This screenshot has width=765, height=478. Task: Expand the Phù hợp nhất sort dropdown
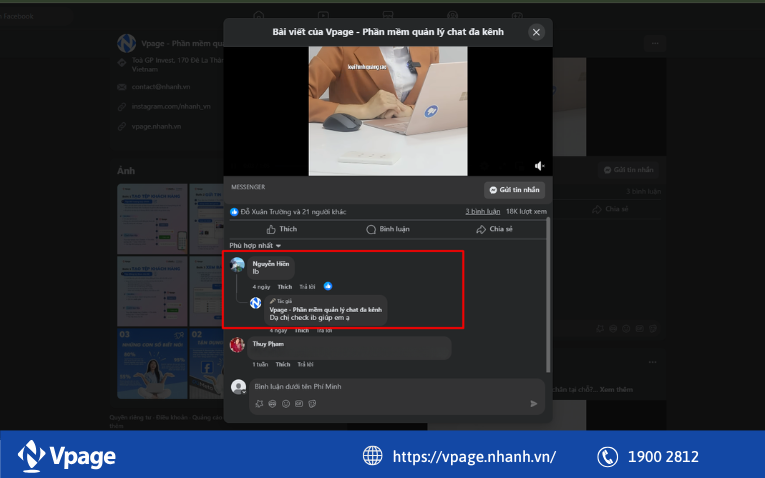click(255, 245)
